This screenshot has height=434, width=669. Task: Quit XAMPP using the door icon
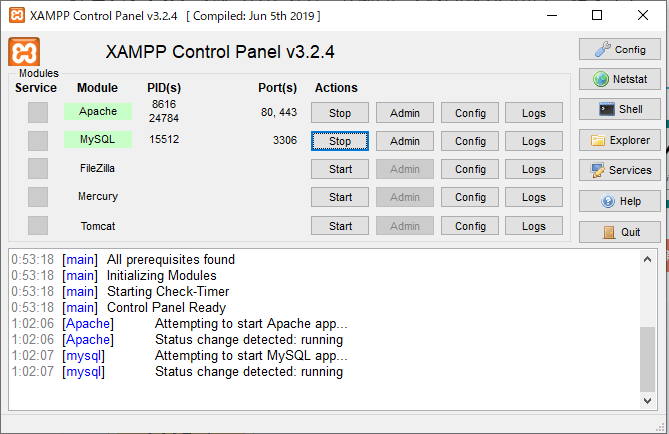(x=620, y=232)
